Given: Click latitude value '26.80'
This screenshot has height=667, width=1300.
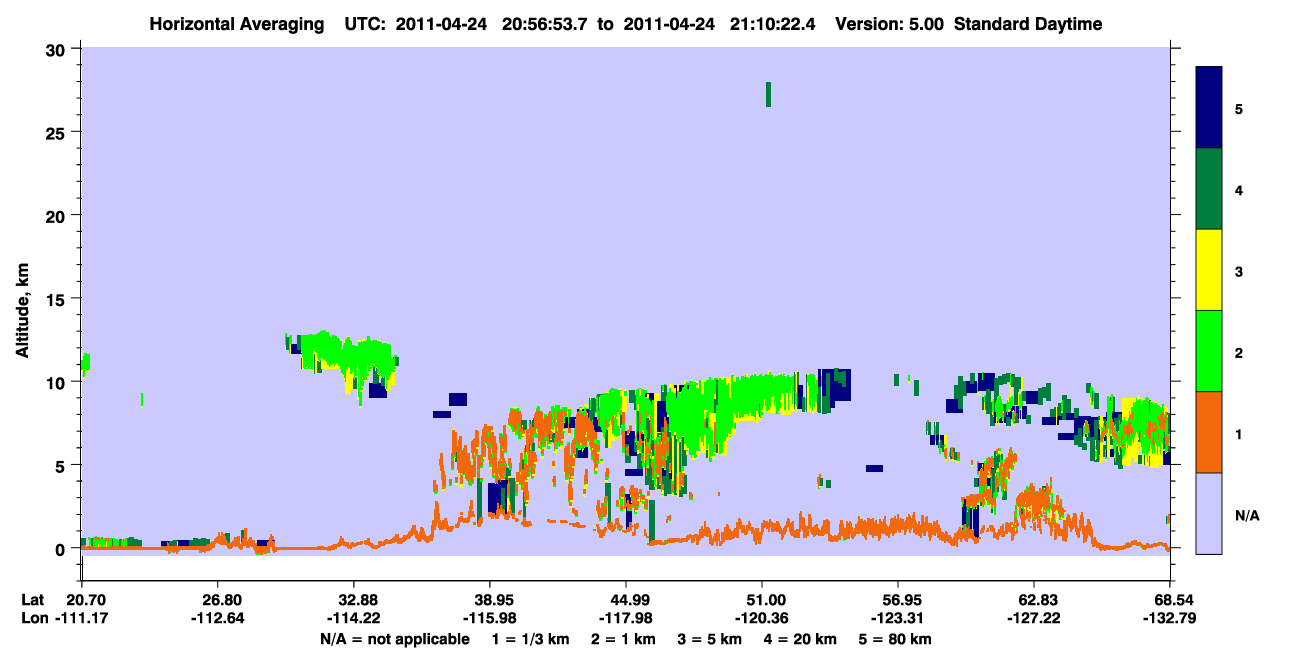Looking at the screenshot, I should point(221,600).
